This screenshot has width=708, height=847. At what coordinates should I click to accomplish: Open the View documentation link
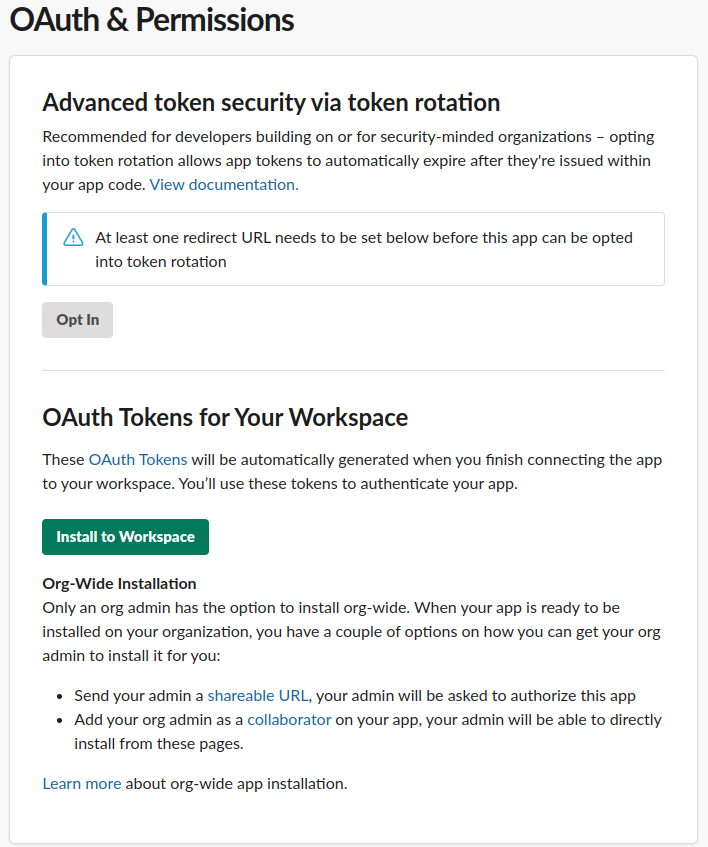pyautogui.click(x=222, y=185)
